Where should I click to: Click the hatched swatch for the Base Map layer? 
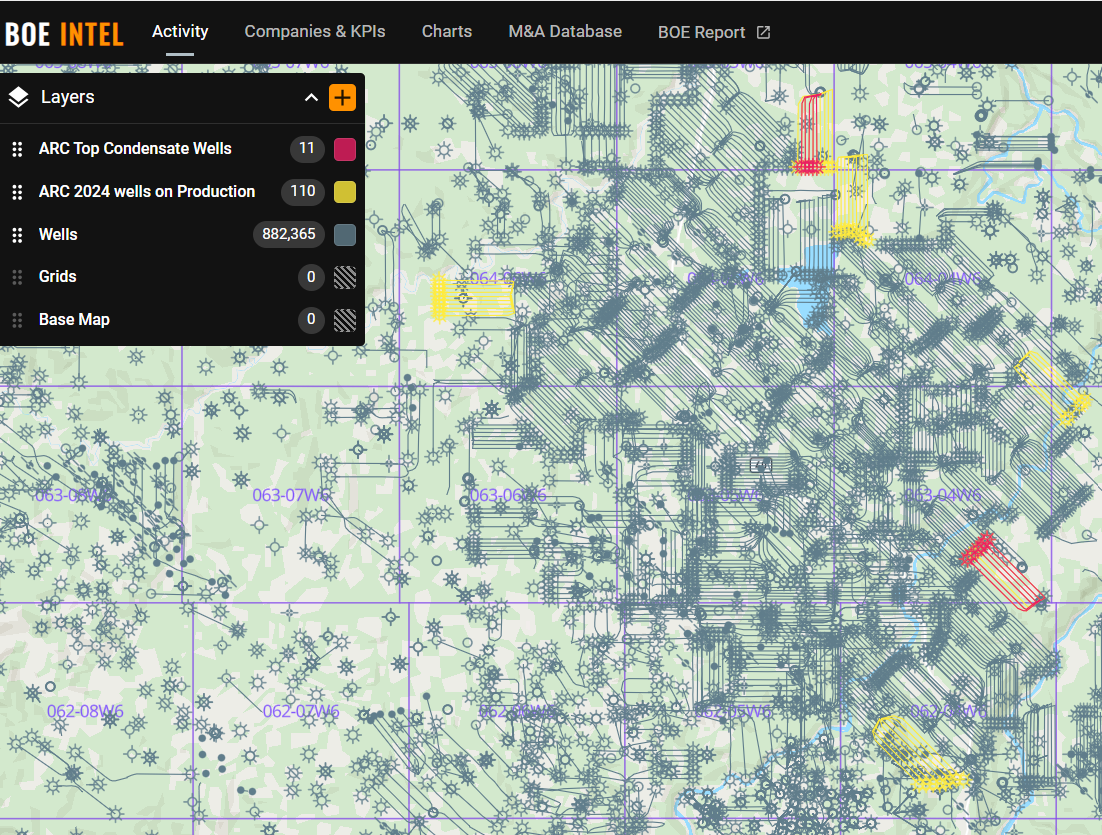(x=344, y=320)
